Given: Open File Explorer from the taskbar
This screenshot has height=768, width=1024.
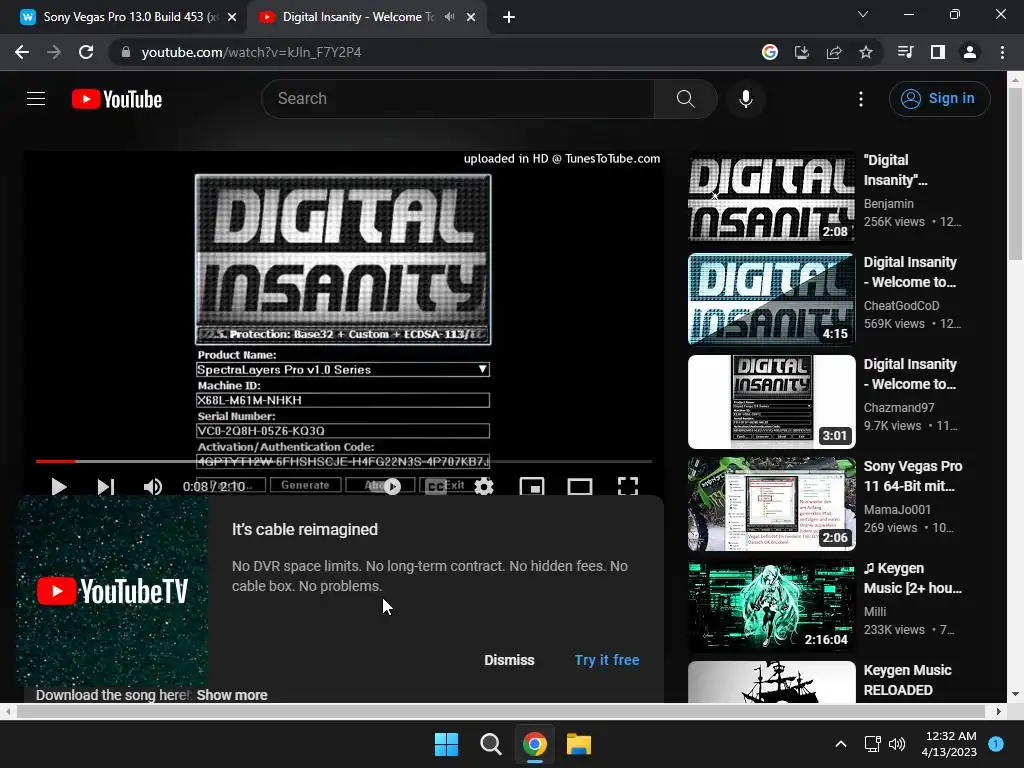Looking at the screenshot, I should pos(579,744).
